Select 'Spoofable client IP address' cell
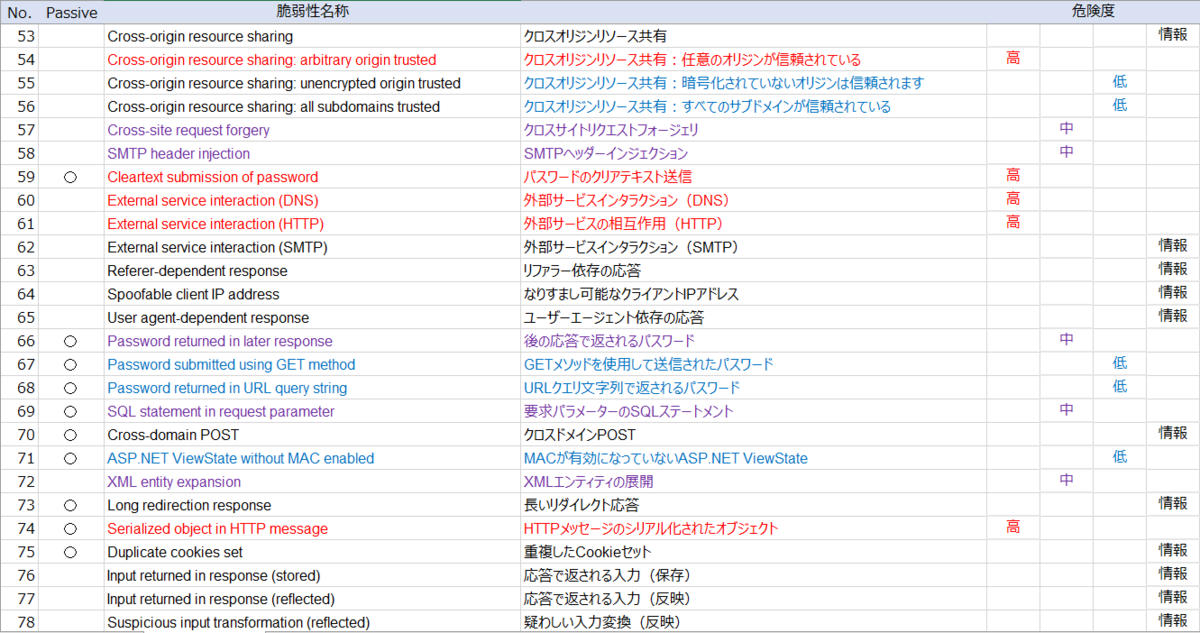 click(312, 294)
